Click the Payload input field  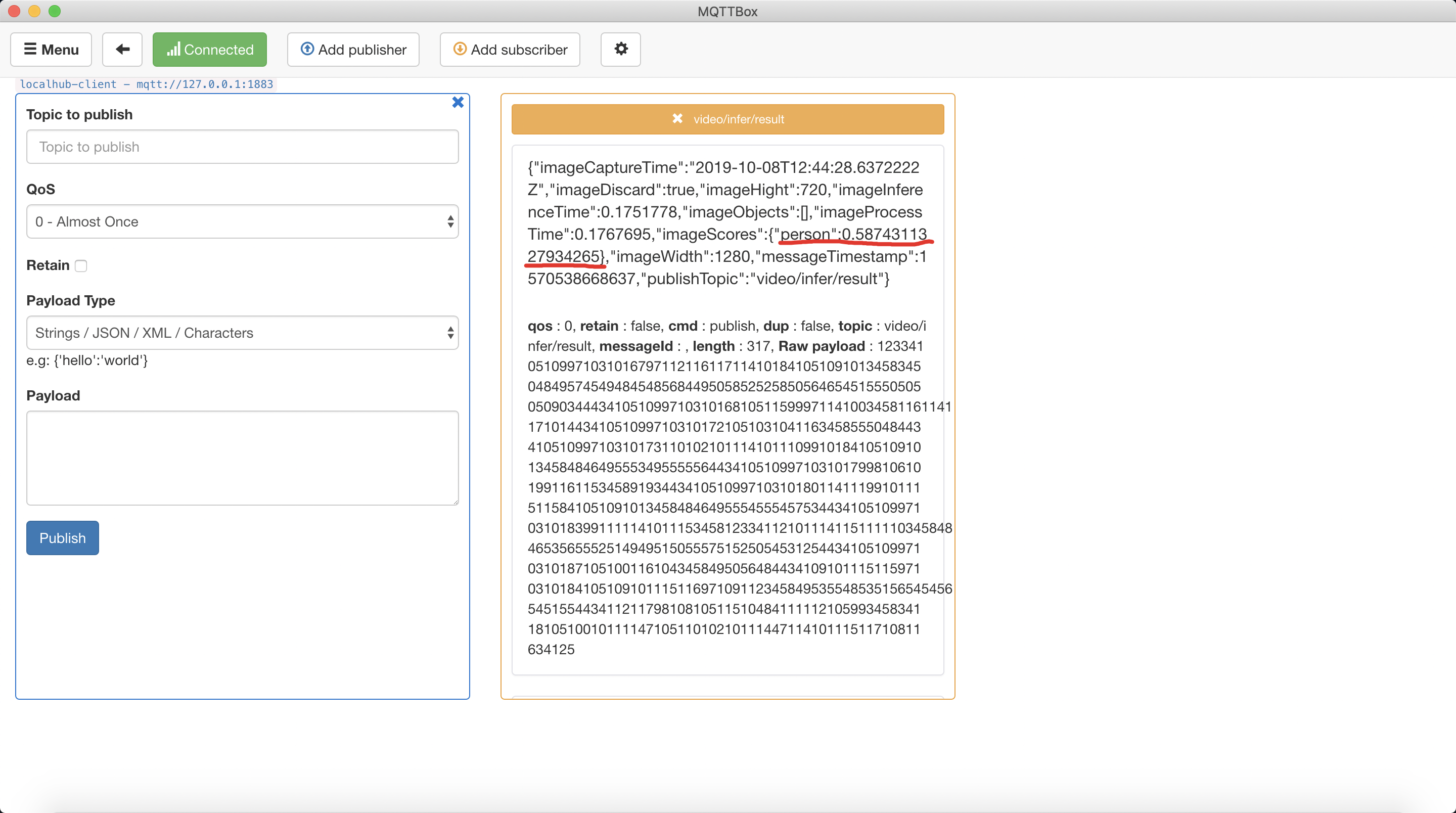[243, 457]
